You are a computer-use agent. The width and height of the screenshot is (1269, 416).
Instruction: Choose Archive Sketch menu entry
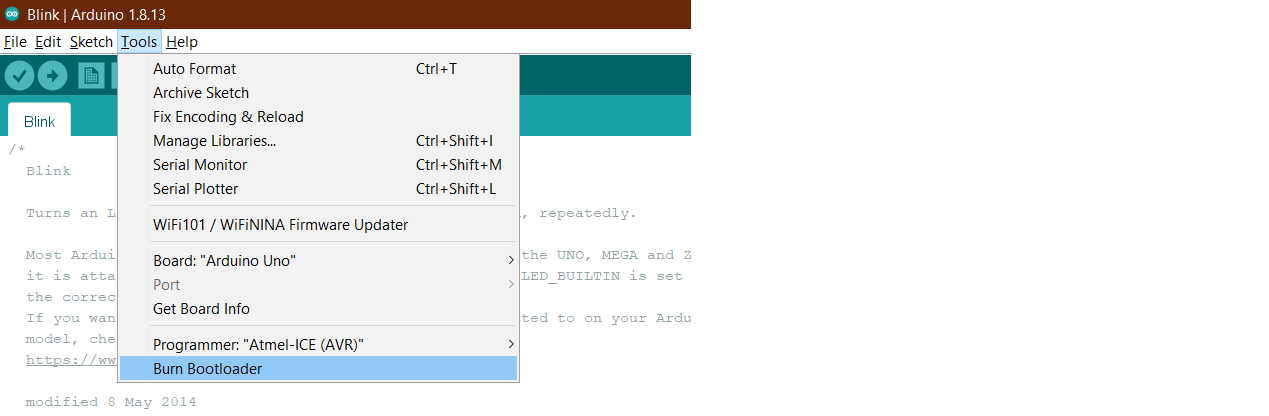[x=318, y=93]
